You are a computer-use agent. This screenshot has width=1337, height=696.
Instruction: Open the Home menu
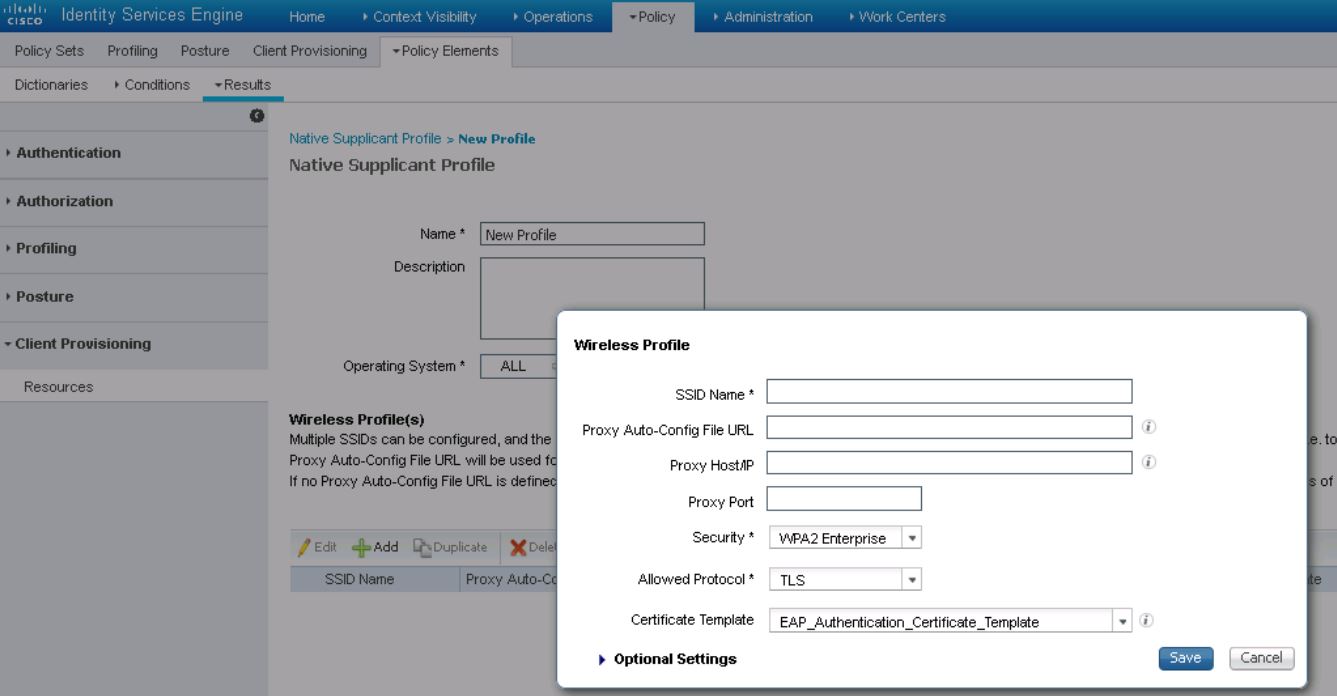306,17
